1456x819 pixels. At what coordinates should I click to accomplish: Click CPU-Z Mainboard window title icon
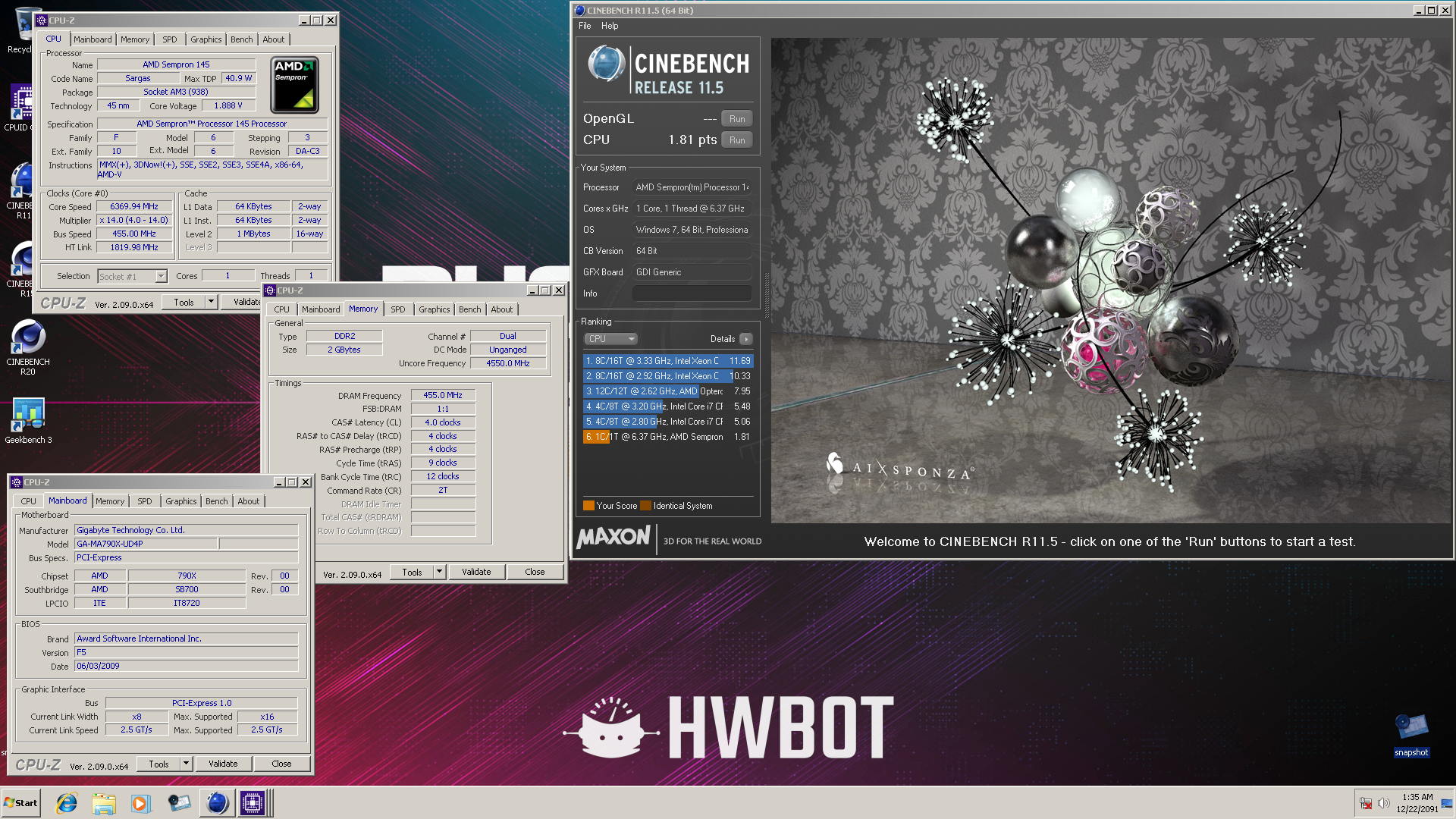click(16, 482)
